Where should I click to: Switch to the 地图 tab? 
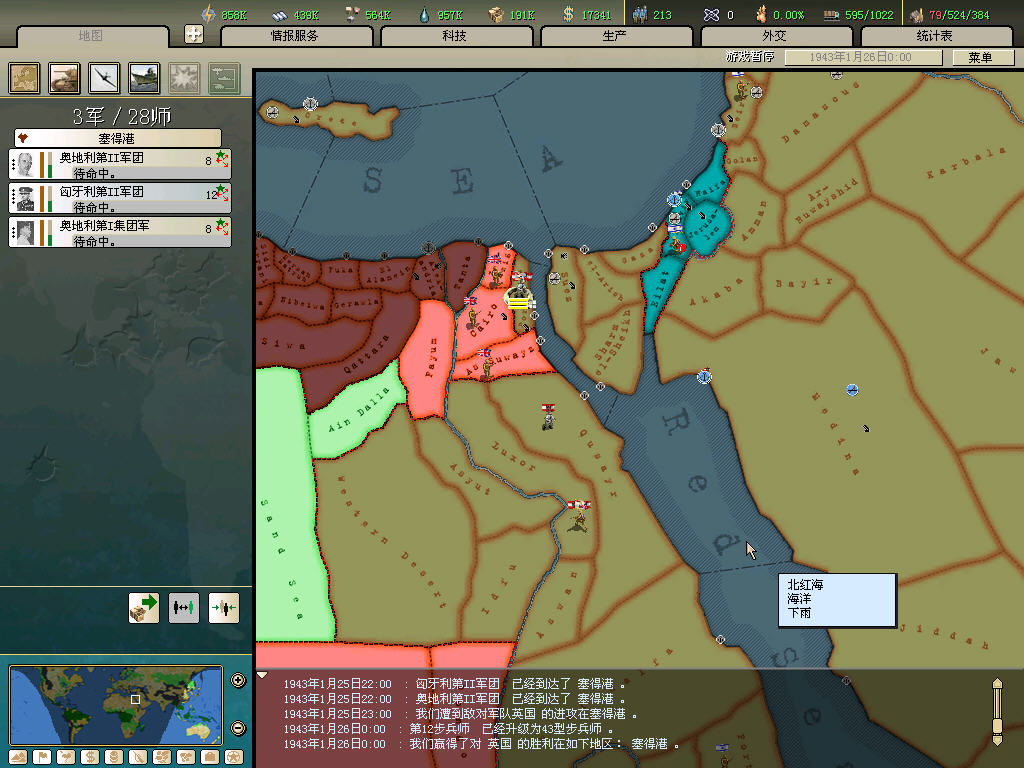(91, 36)
